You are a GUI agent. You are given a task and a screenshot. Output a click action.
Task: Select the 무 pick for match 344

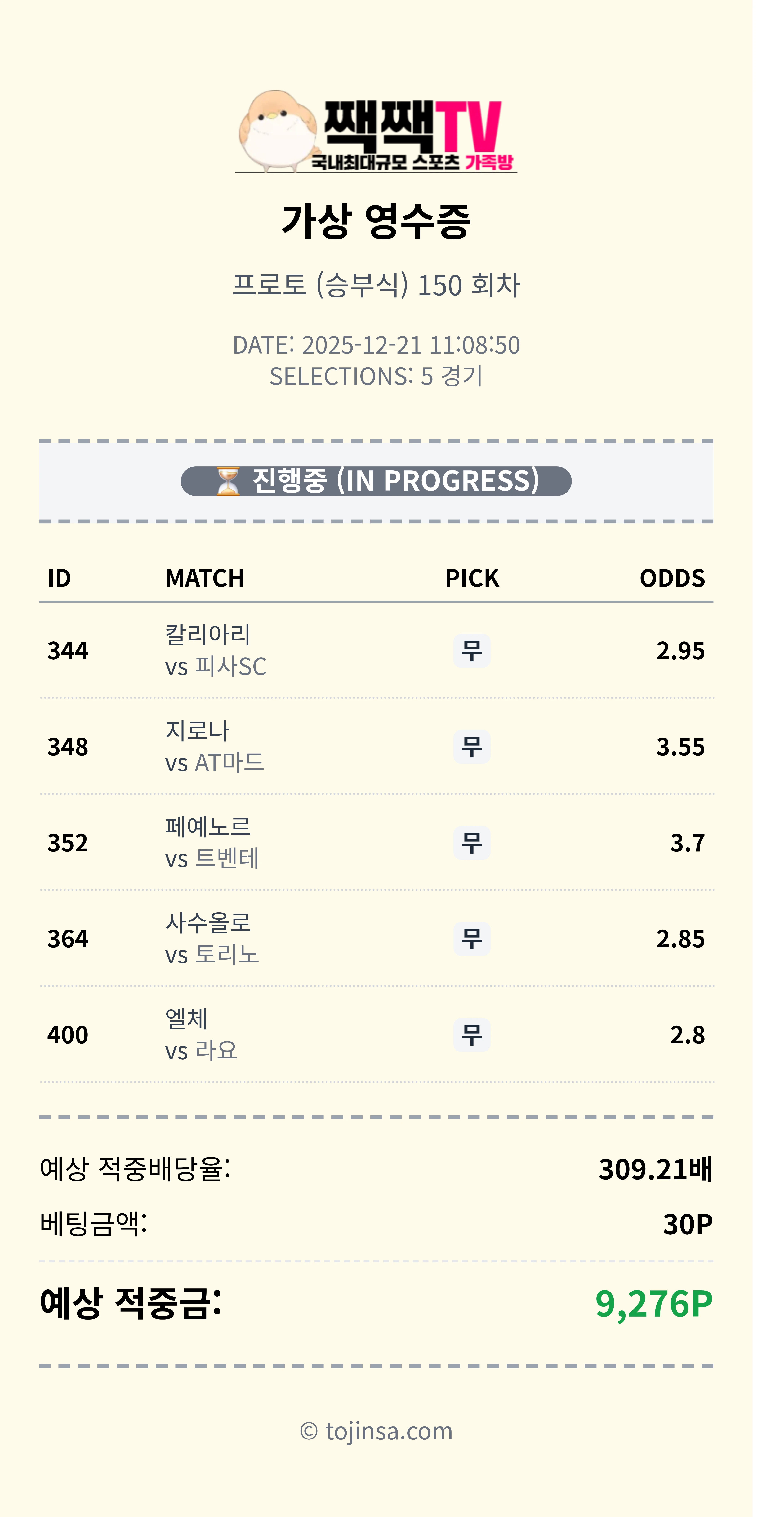point(471,651)
